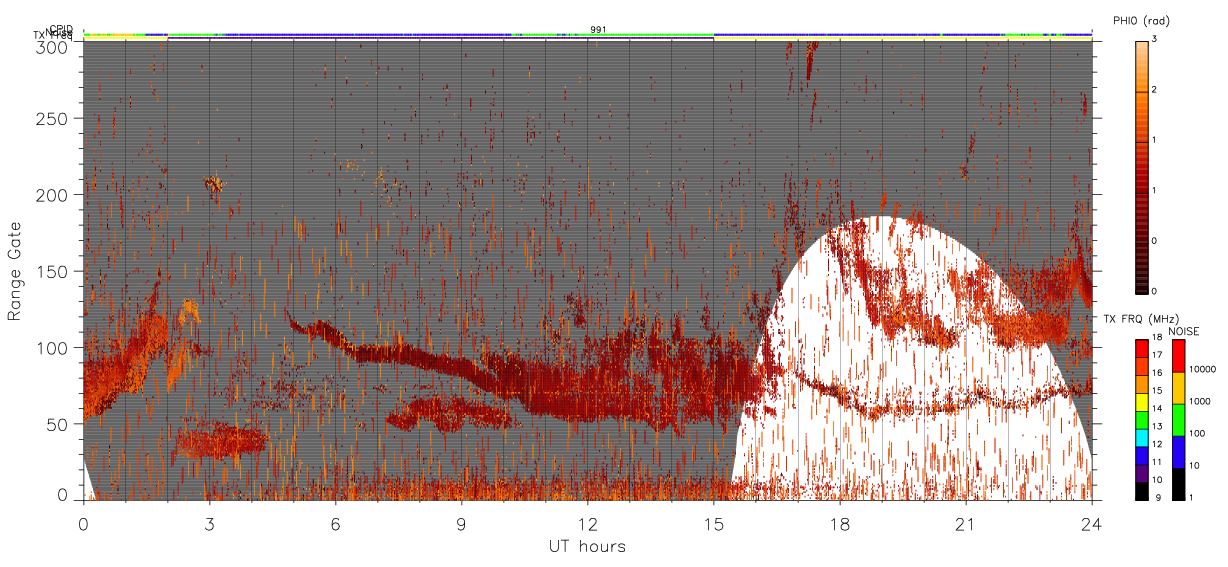
Task: Click the yellow segment of NOISE colorbar
Action: coord(1179,388)
